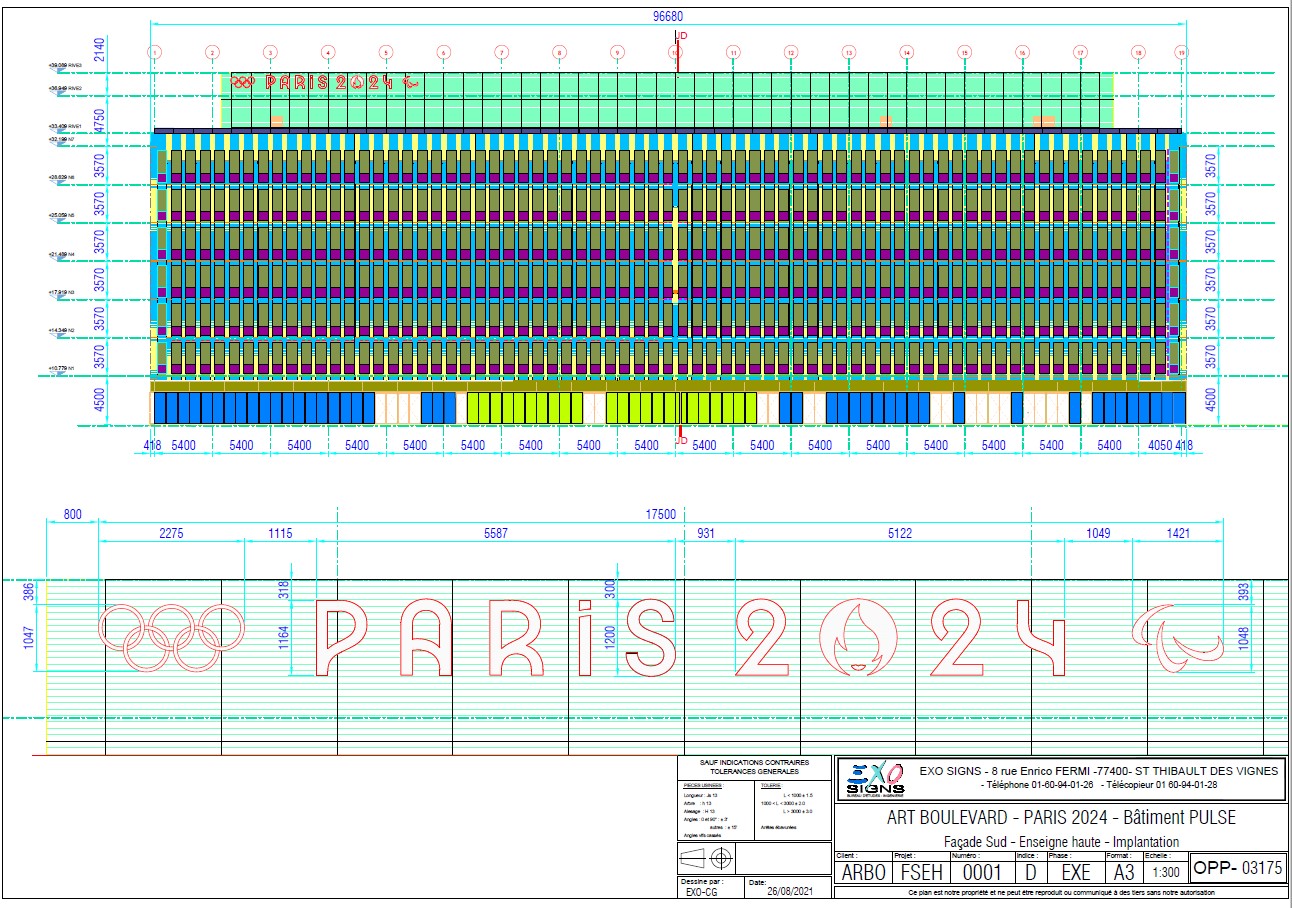The height and width of the screenshot is (908, 1292).
Task: Select grid axis bubble 17
Action: tap(1080, 51)
